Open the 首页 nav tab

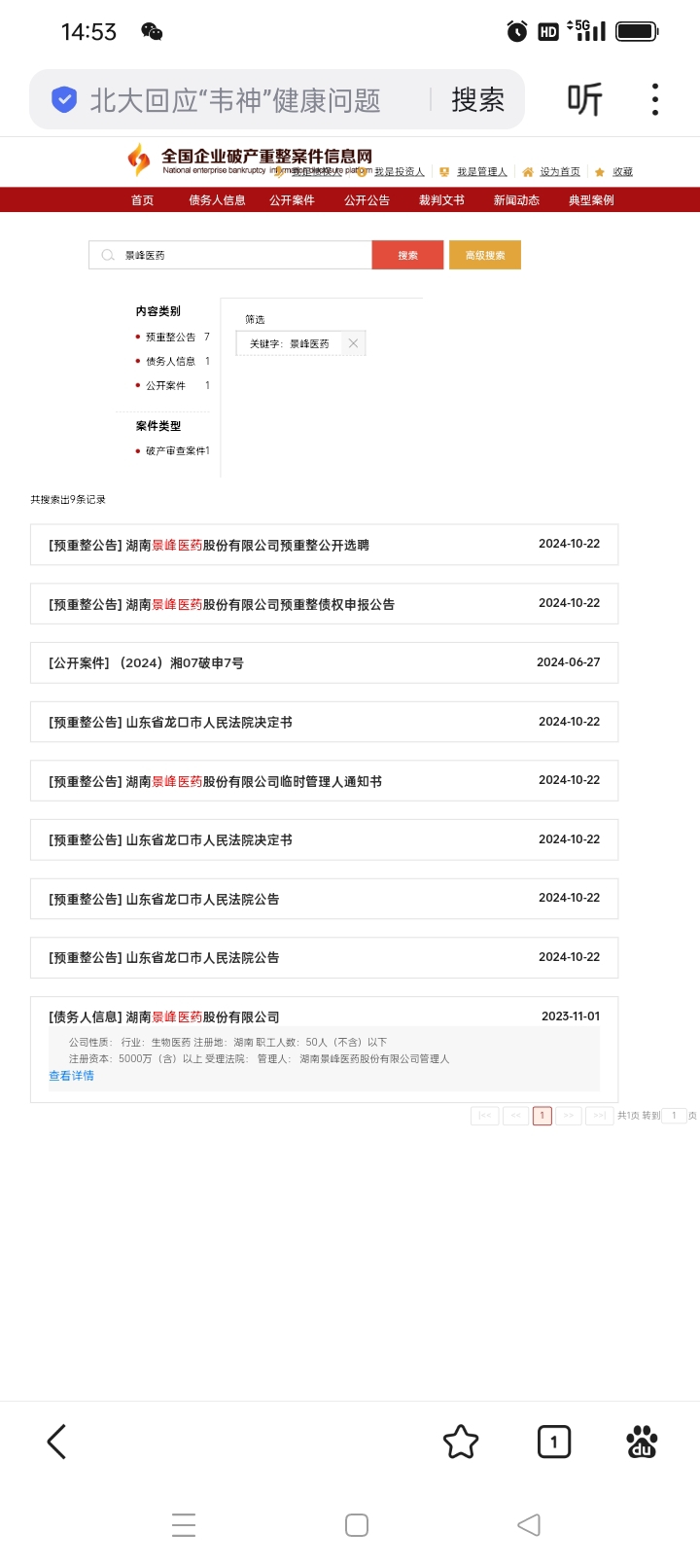[142, 200]
